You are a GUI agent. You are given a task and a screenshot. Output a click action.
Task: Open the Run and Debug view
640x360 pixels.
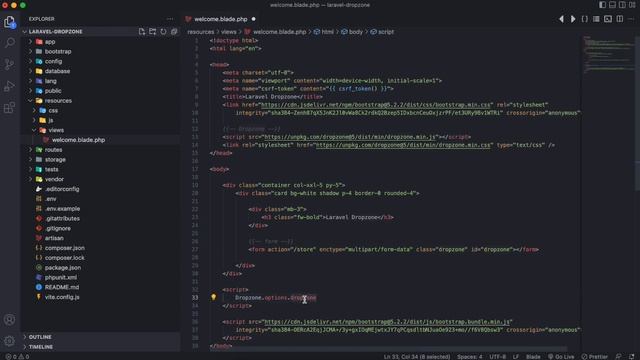coord(9,86)
